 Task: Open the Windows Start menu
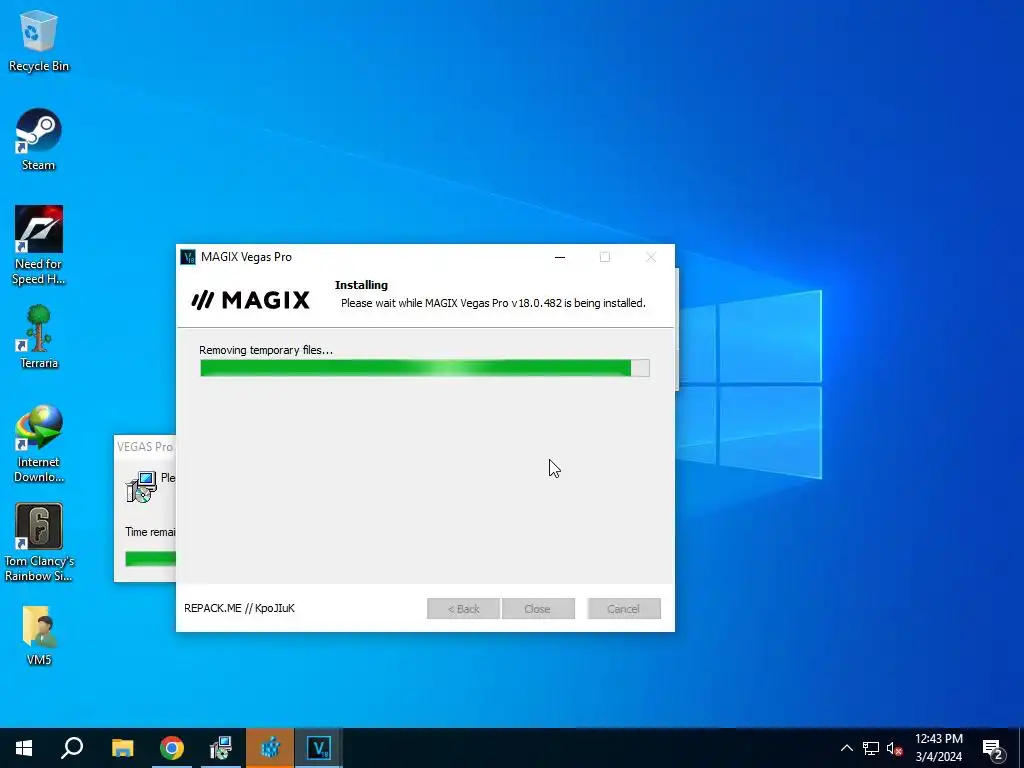click(x=24, y=748)
